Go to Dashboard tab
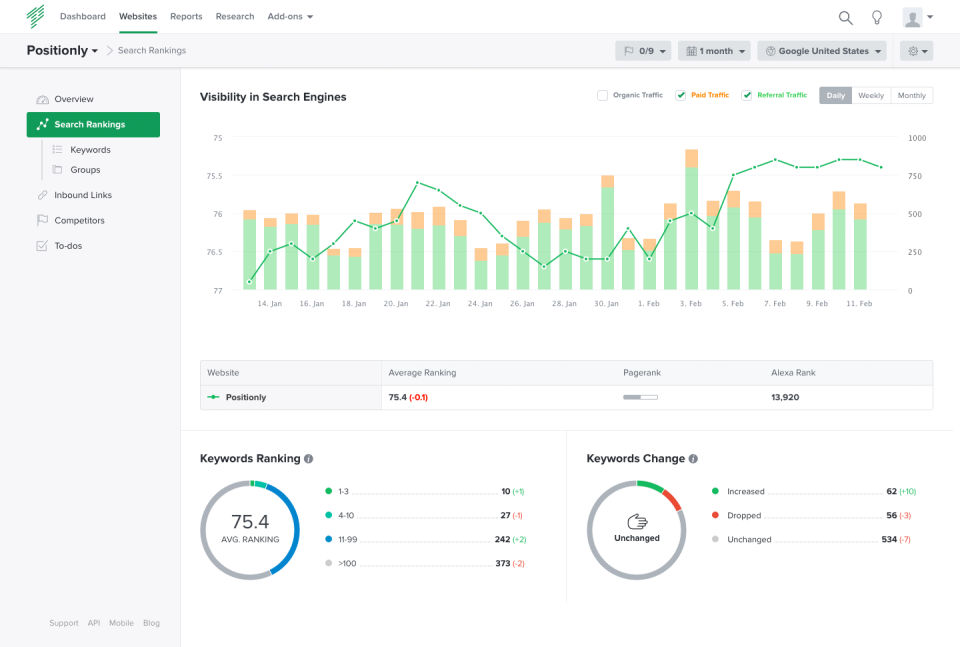 [x=83, y=17]
